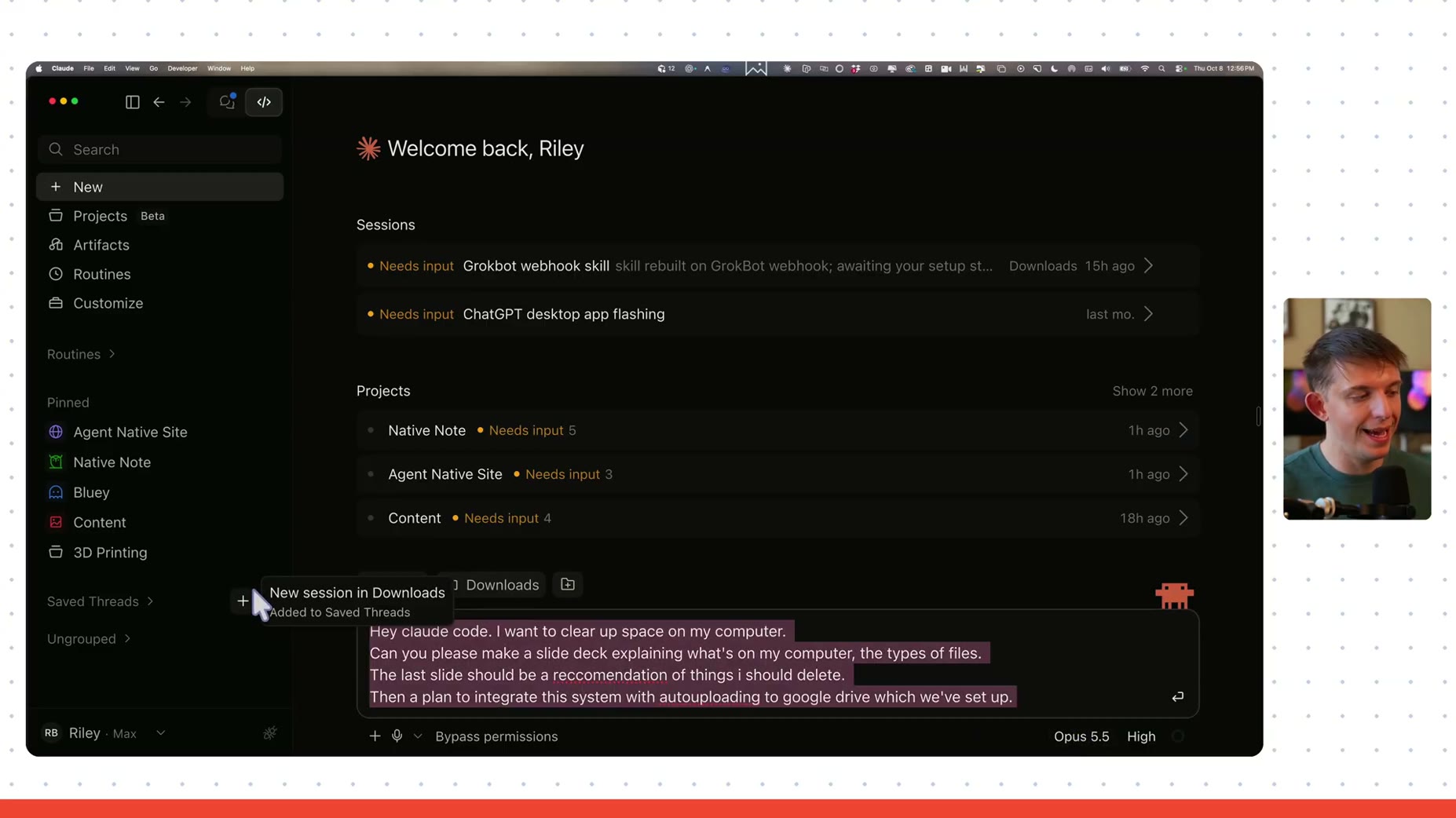Click the microphone dictation icon
The height and width of the screenshot is (818, 1456).
397,736
